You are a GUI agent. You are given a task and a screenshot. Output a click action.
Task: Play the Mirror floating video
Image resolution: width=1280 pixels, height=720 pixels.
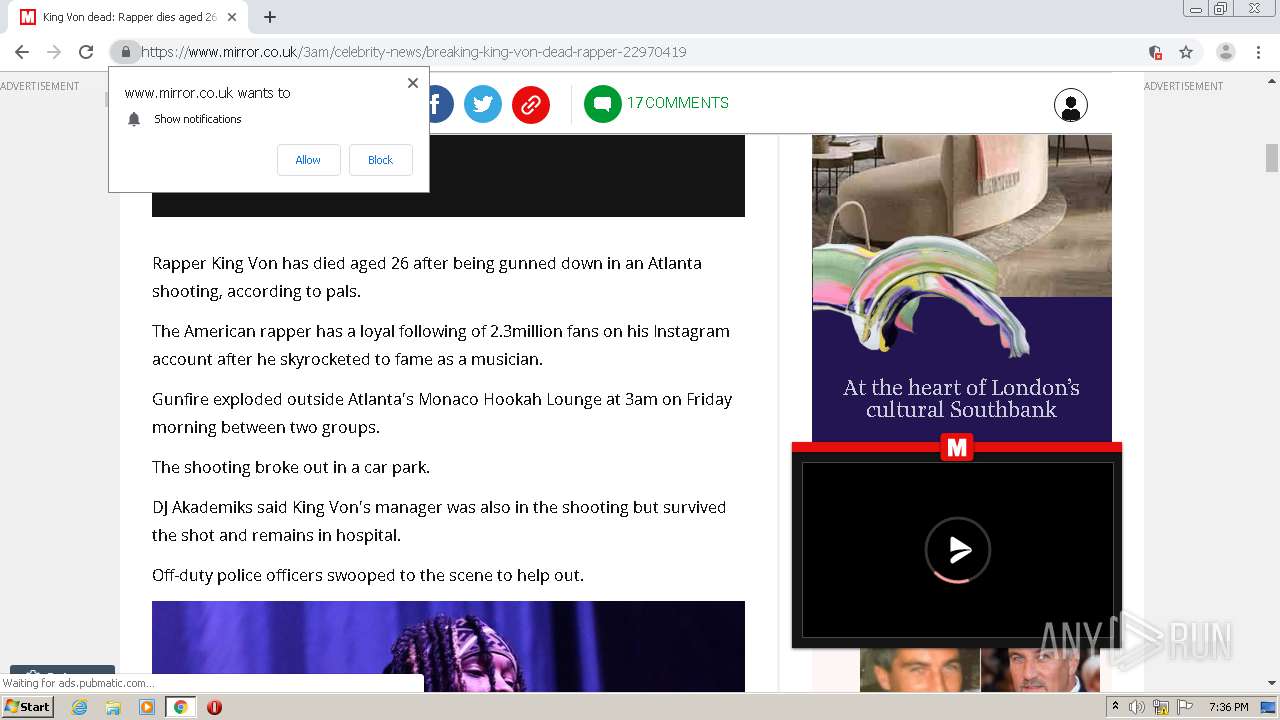(957, 550)
